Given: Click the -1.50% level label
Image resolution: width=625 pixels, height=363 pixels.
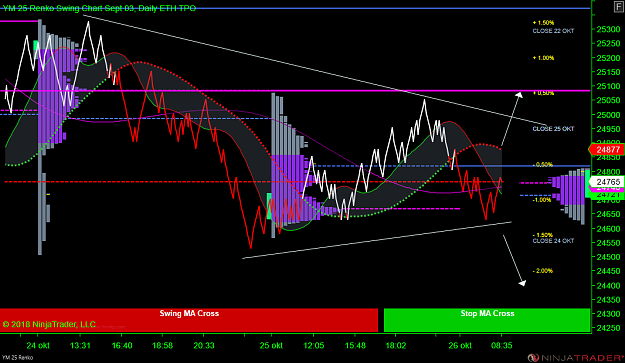Looking at the screenshot, I should click(543, 235).
